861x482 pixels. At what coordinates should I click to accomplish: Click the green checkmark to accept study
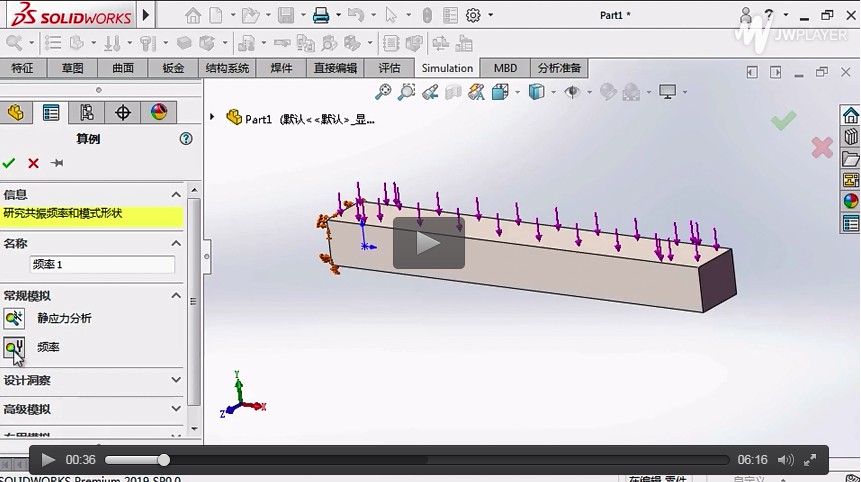[x=9, y=163]
